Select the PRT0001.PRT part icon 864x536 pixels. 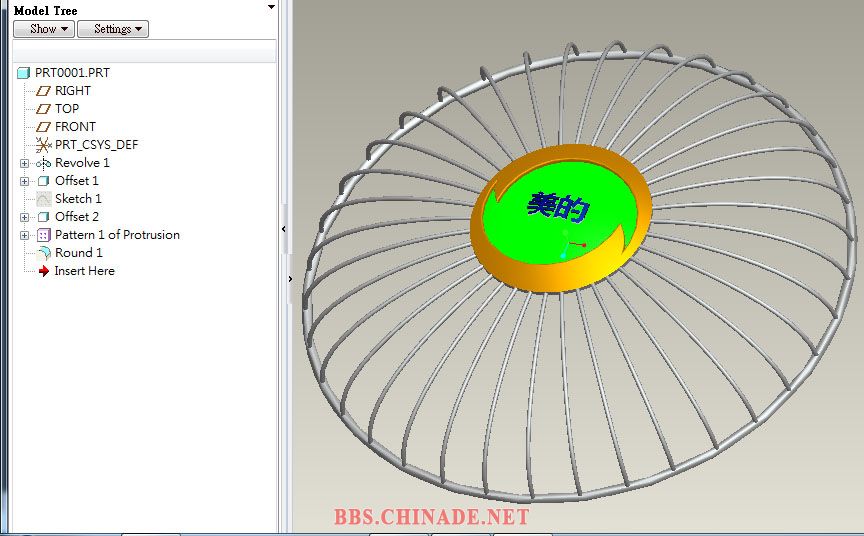[x=23, y=73]
